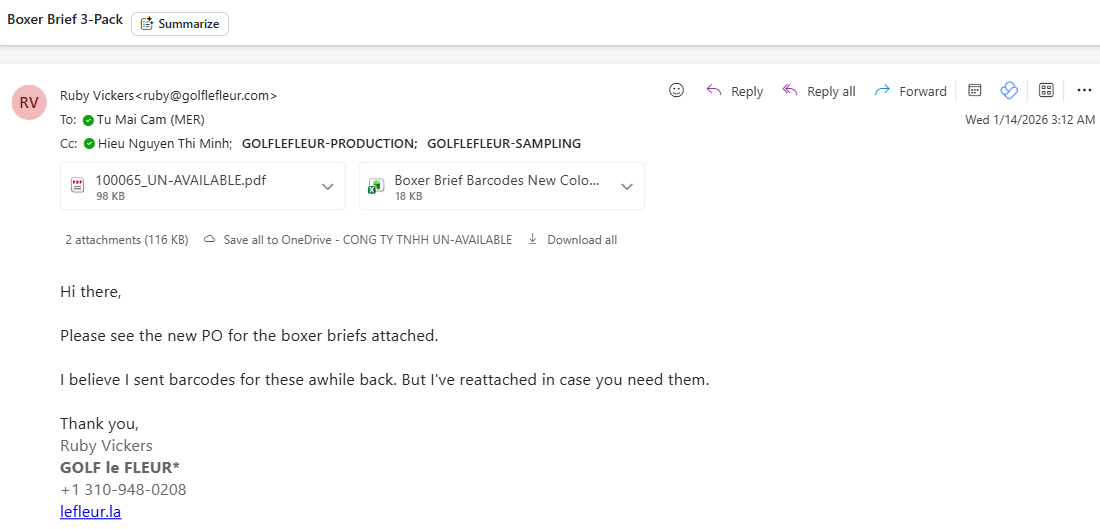Click the Summarize button
The height and width of the screenshot is (529, 1100).
(x=180, y=24)
